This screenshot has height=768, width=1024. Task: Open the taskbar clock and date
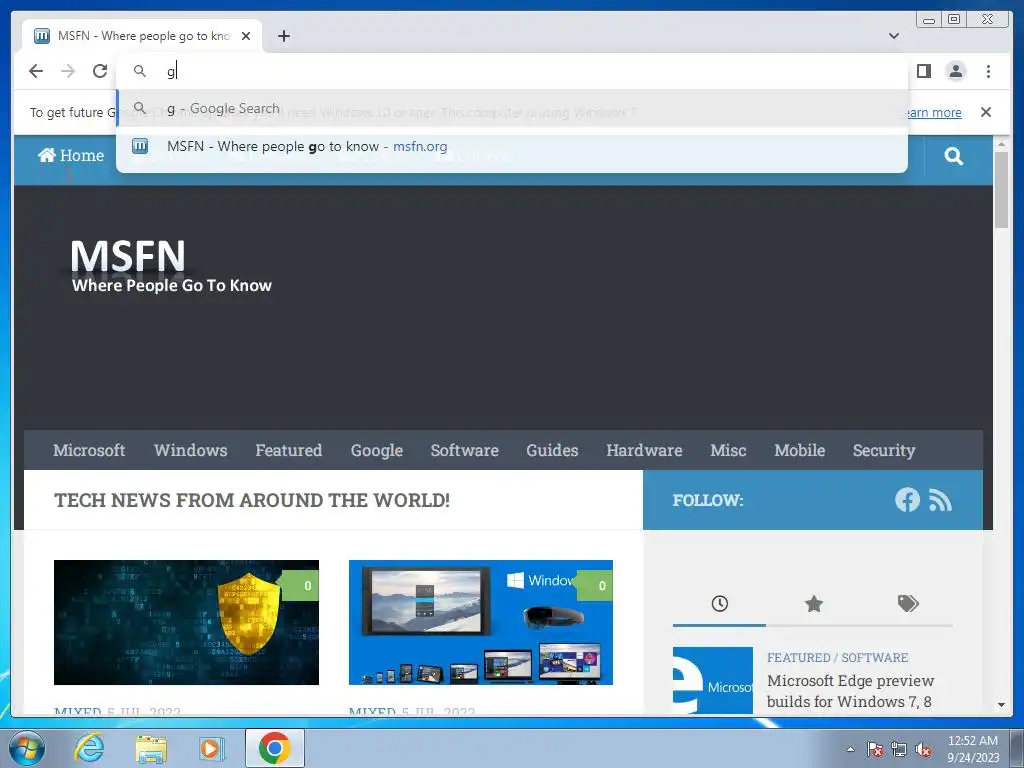click(973, 749)
